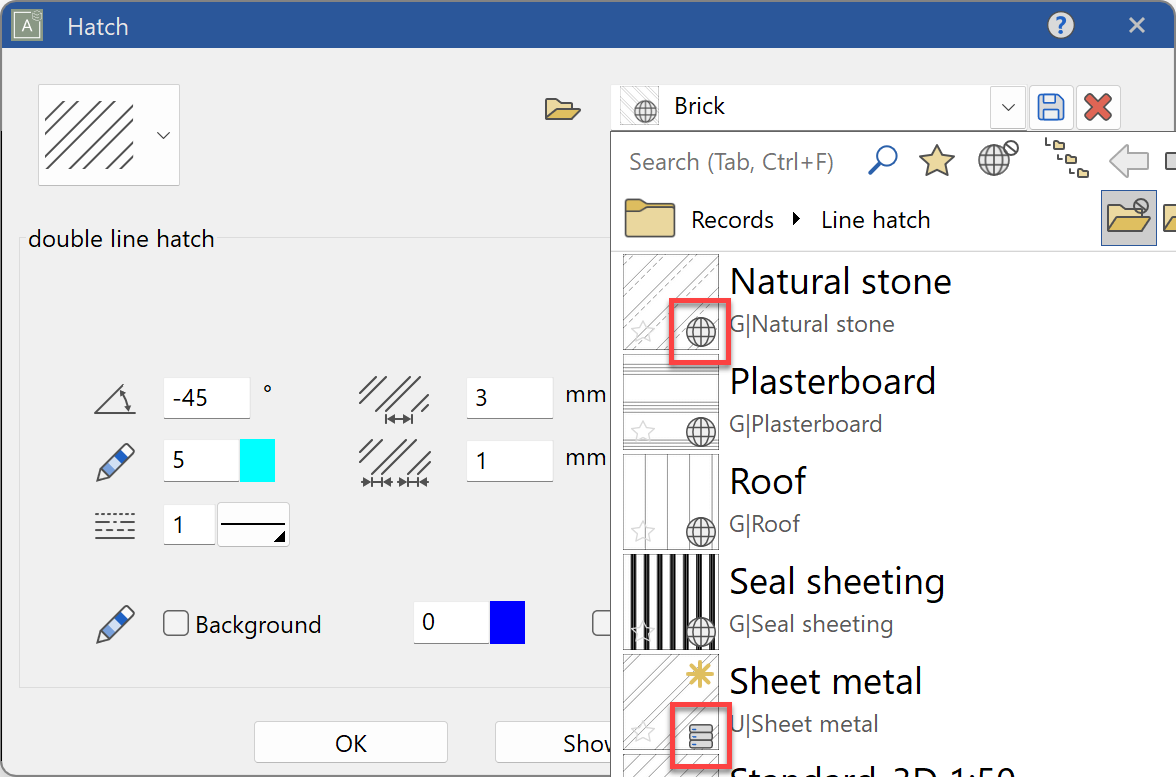Navigate to Records in breadcrumb
This screenshot has height=777, width=1176.
point(732,220)
